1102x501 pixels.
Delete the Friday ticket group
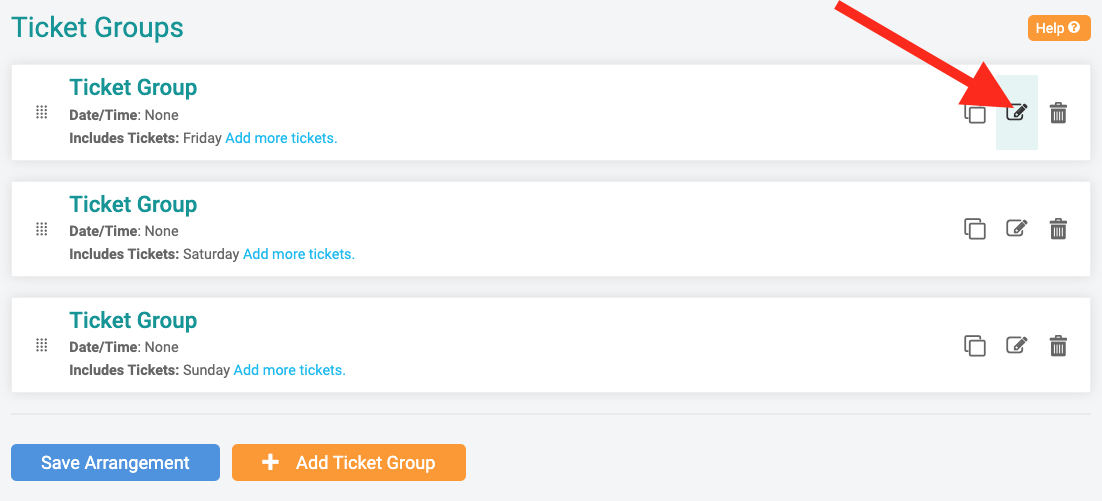pos(1058,113)
